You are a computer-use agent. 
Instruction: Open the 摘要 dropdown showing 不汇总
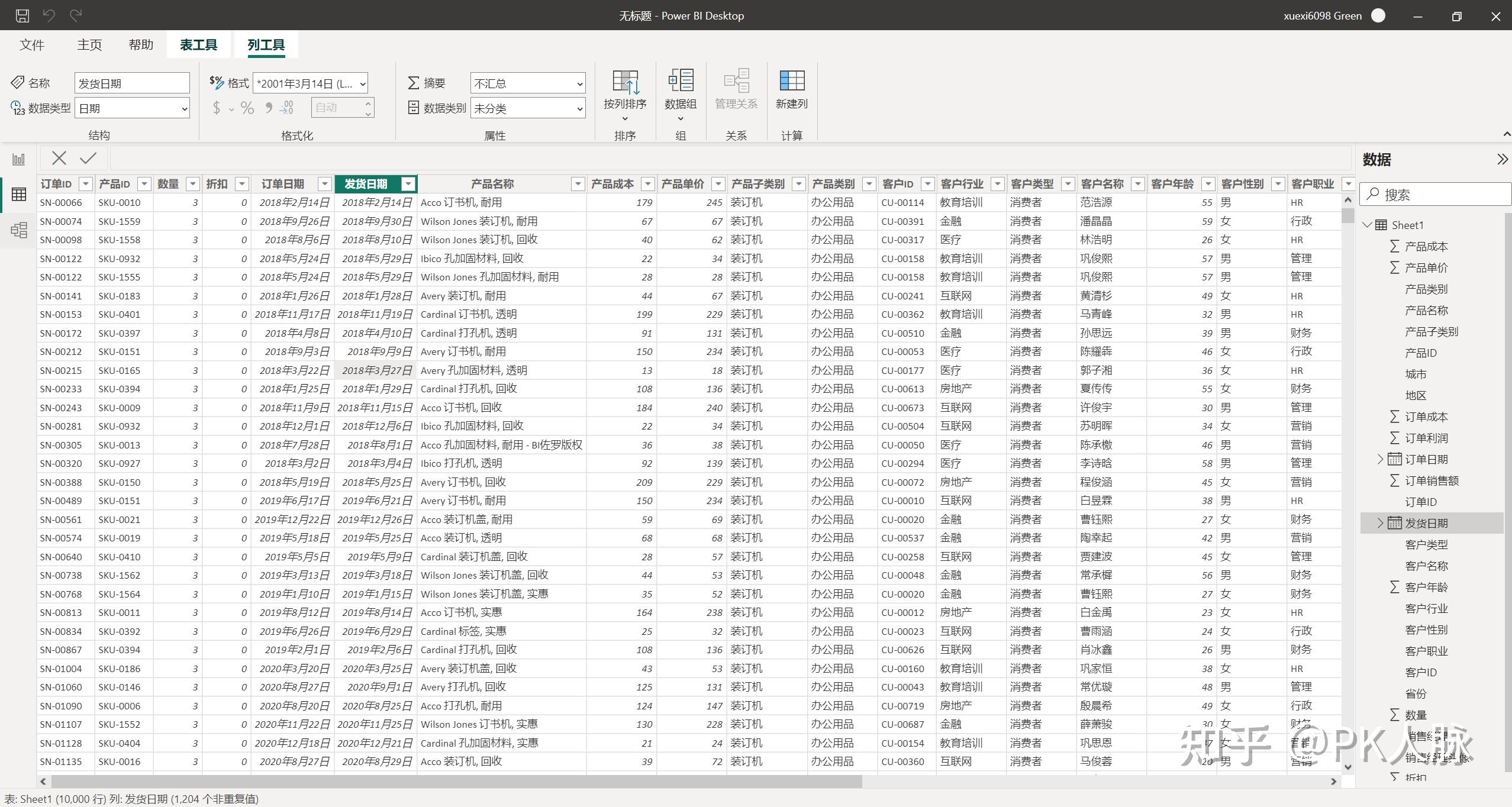coord(528,83)
